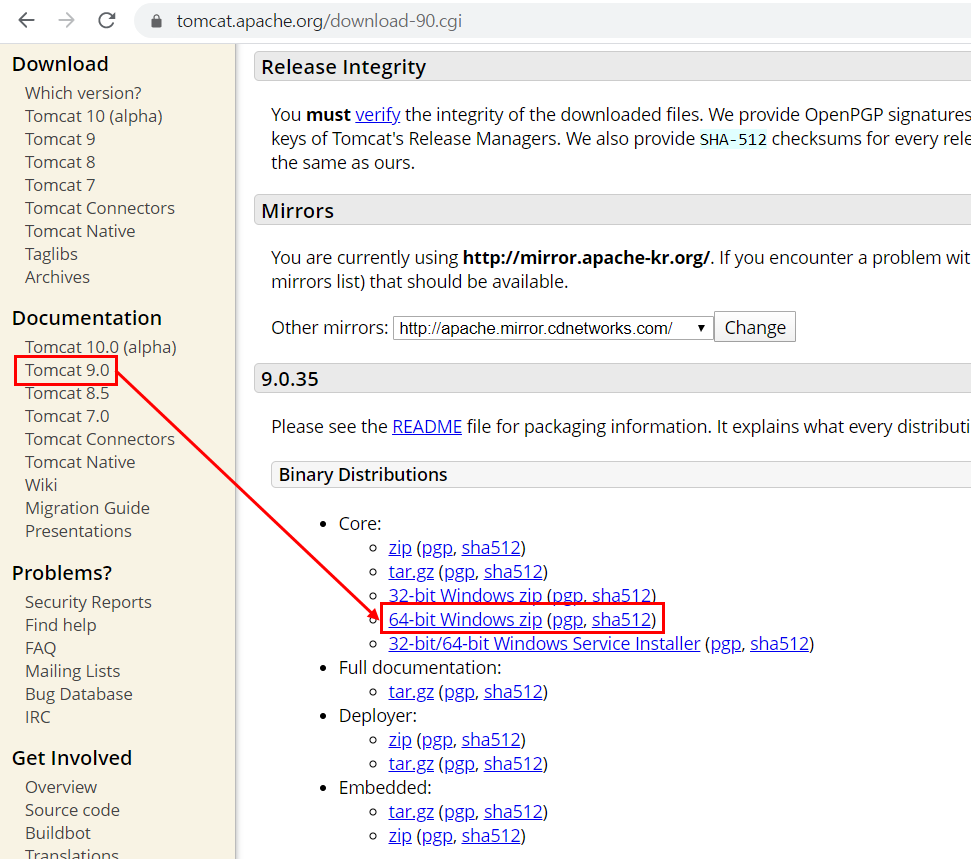Download the Deployer zip
The image size is (971, 859).
[x=400, y=740]
